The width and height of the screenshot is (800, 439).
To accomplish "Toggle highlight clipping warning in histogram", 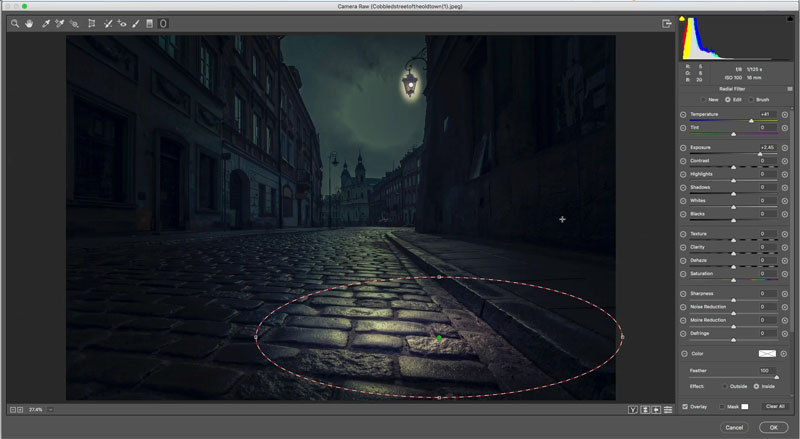I will pos(790,18).
